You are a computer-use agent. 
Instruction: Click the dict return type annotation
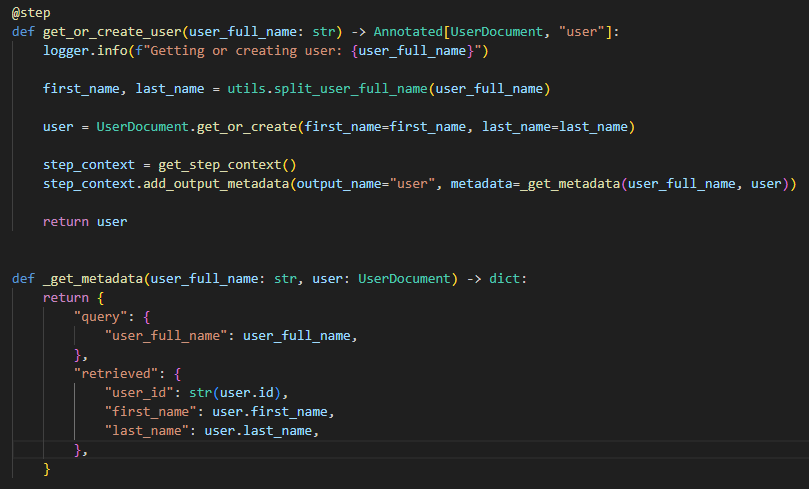pos(505,279)
